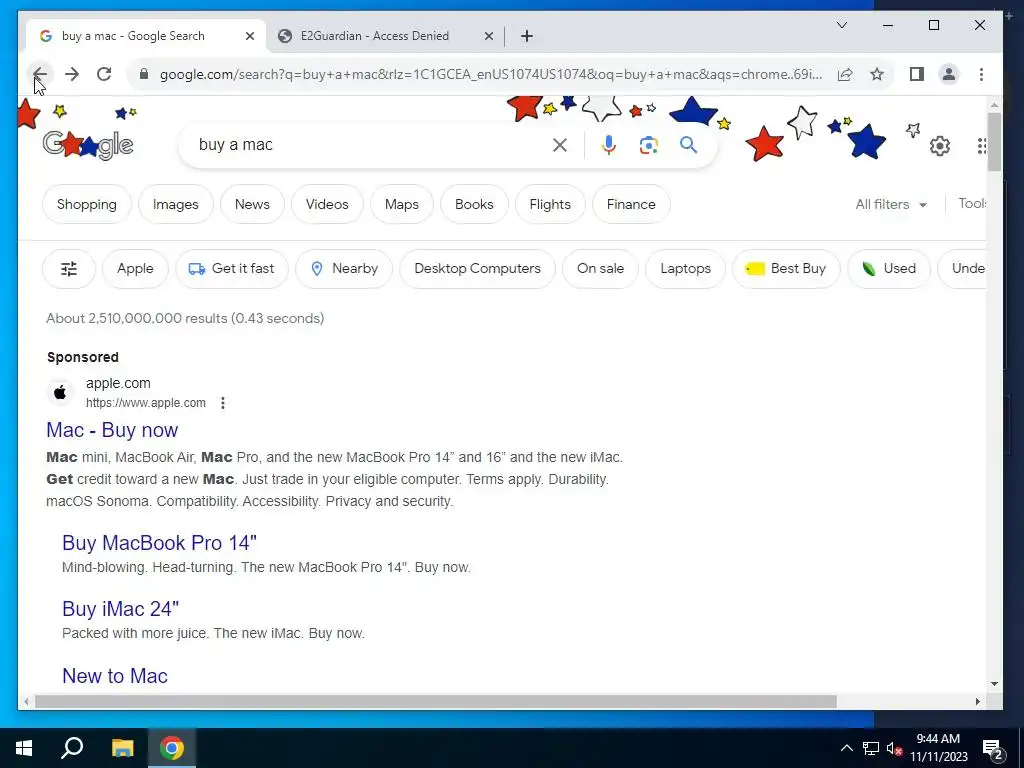1024x768 pixels.
Task: Select Books search category
Action: (x=474, y=204)
